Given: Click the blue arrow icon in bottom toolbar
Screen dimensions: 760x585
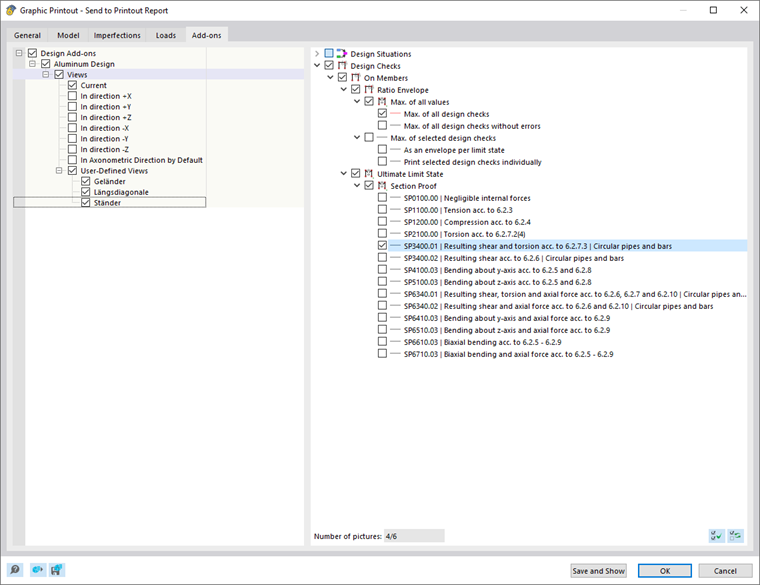Looking at the screenshot, I should [37, 569].
